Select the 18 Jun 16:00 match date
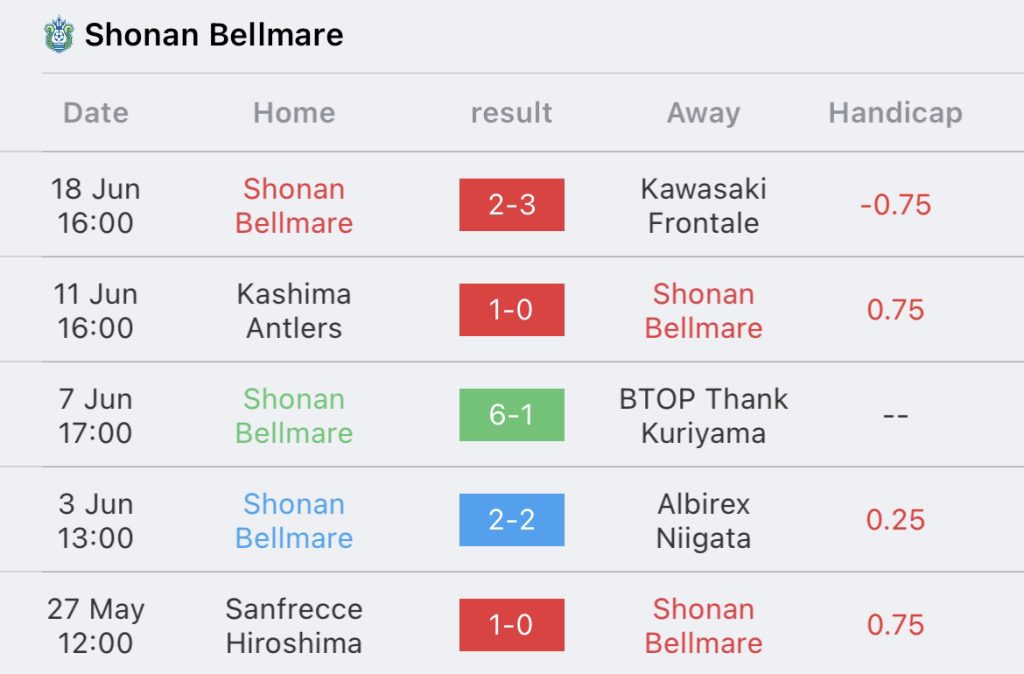The width and height of the screenshot is (1024, 674). 96,206
